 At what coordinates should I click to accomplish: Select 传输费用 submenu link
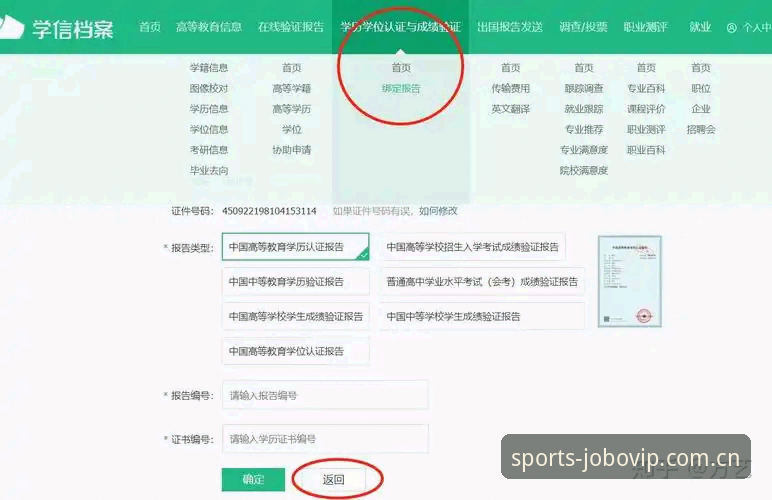510,89
